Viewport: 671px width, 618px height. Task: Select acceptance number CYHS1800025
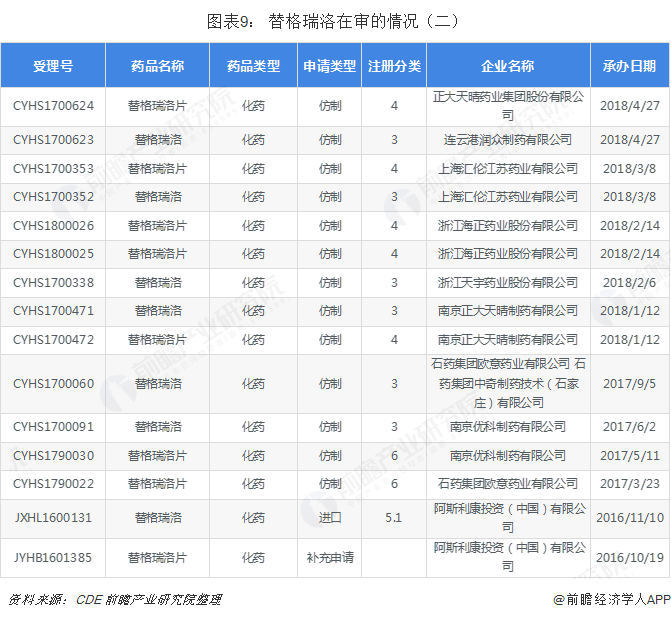[53, 254]
